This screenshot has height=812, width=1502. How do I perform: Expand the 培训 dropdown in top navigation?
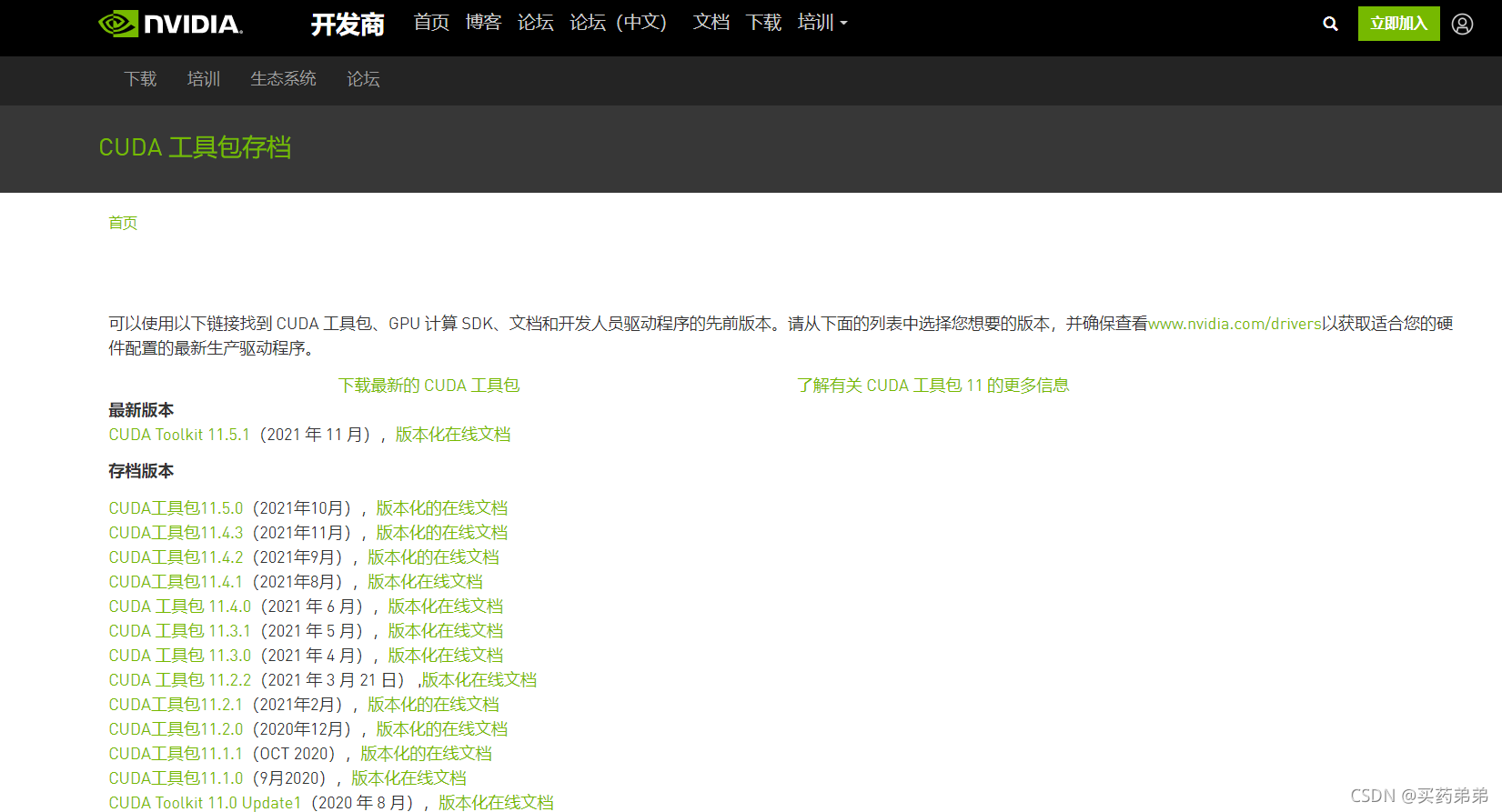click(x=822, y=23)
